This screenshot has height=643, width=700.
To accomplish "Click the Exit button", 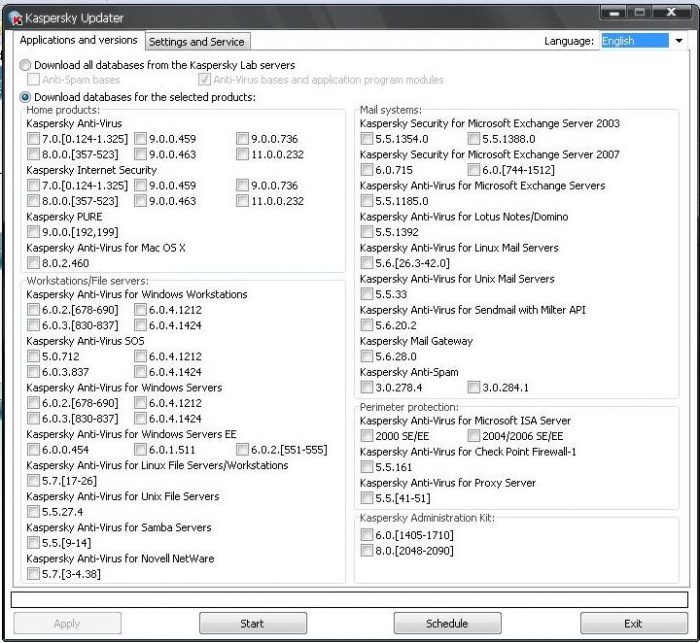I will (x=633, y=623).
